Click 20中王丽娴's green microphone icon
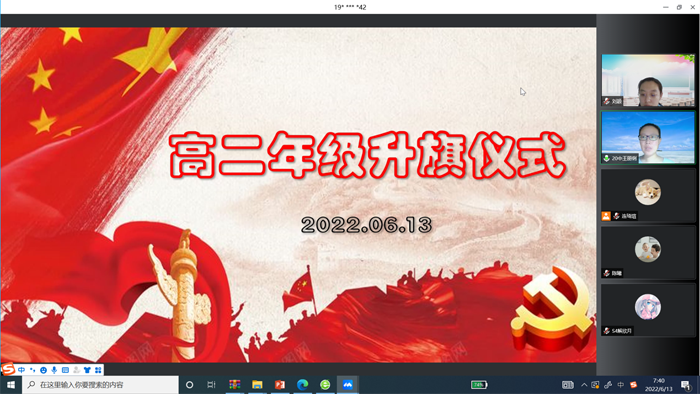The image size is (700, 394). 607,158
